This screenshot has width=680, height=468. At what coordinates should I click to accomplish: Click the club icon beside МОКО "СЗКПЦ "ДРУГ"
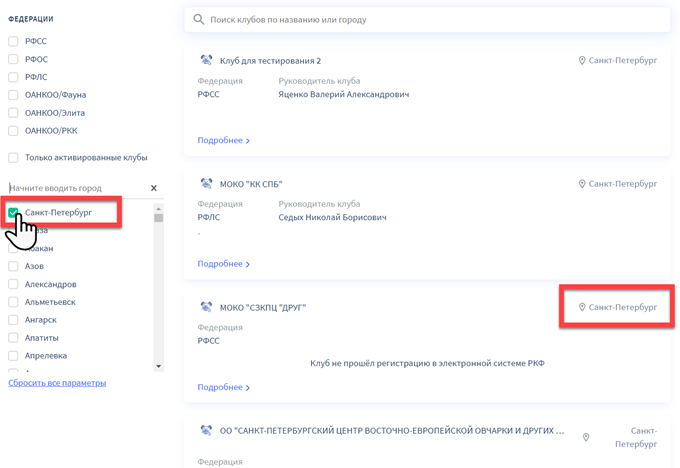[206, 307]
